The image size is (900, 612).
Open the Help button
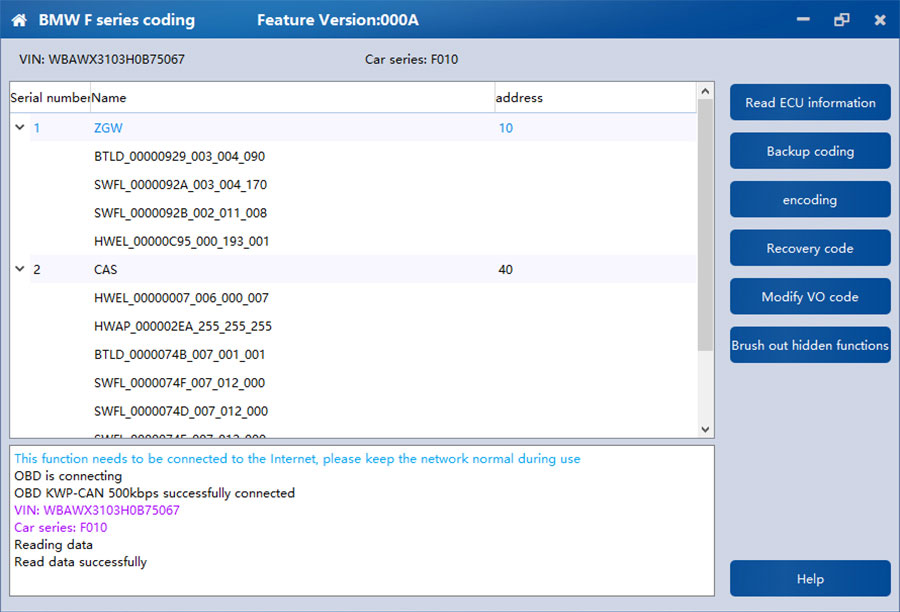810,579
